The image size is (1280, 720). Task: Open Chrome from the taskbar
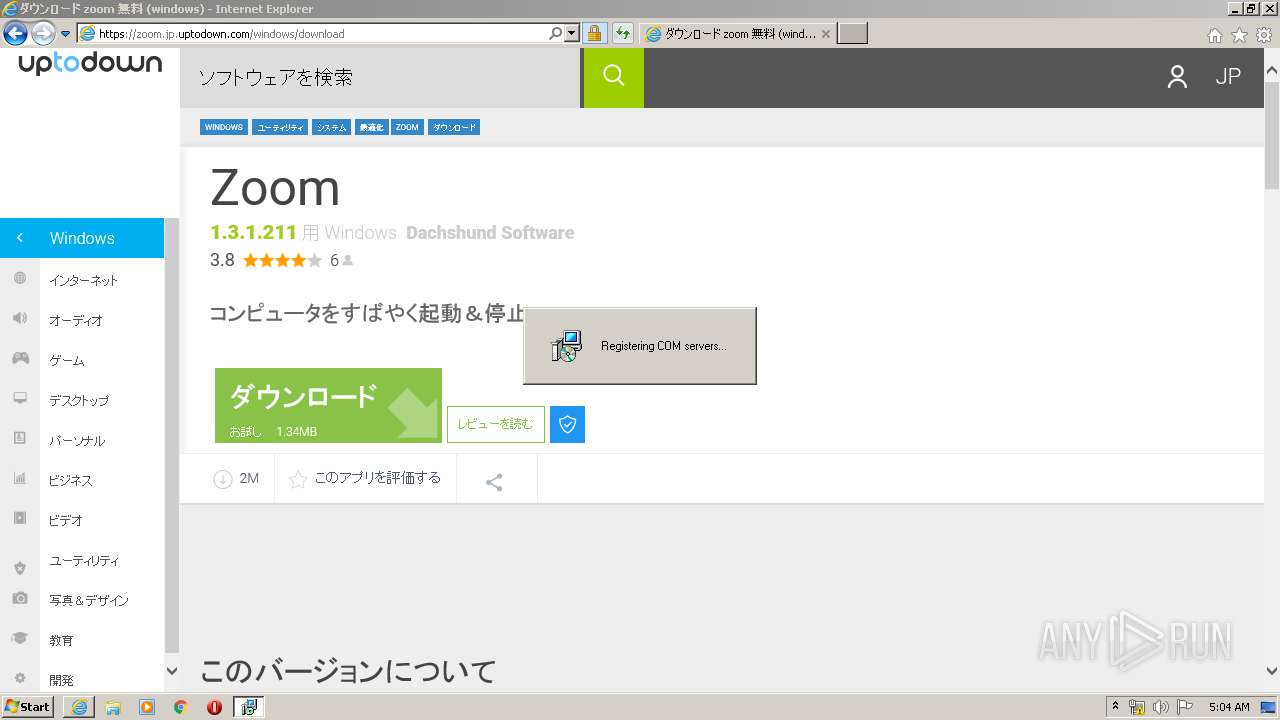(181, 707)
